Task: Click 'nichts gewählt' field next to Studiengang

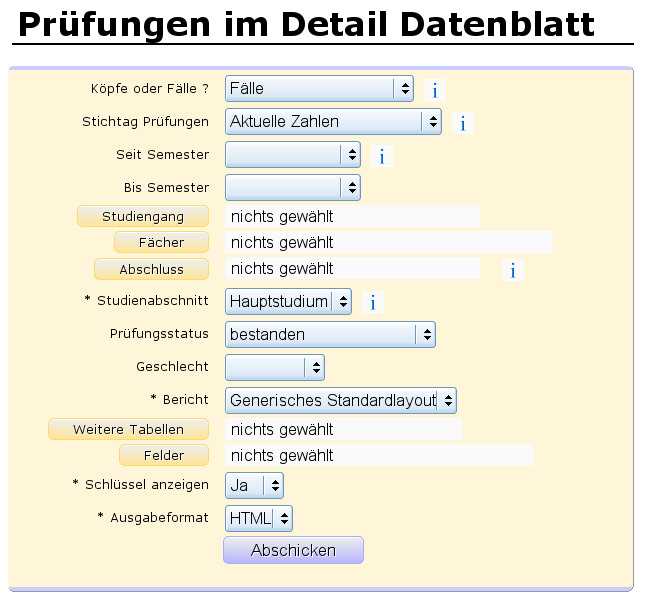Action: [352, 216]
